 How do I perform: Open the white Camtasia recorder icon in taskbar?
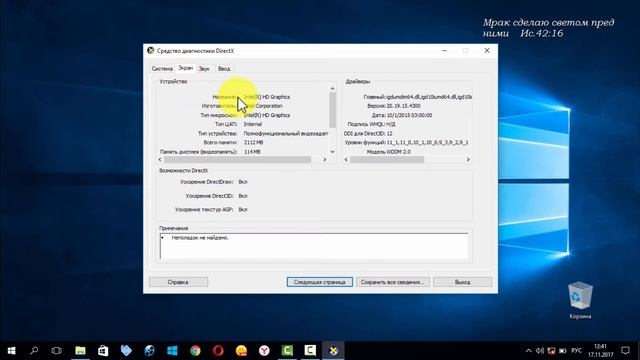(310, 350)
